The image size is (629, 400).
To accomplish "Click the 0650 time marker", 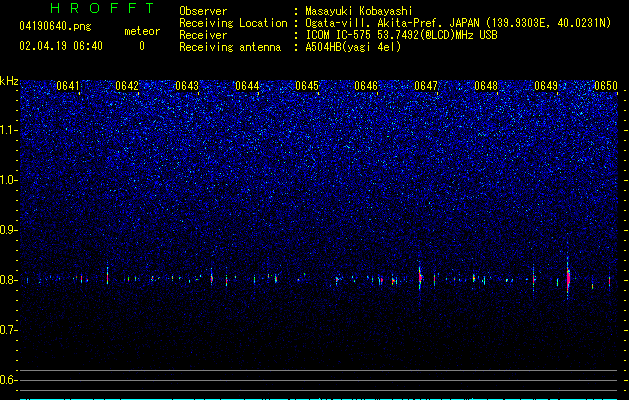I will point(606,86).
